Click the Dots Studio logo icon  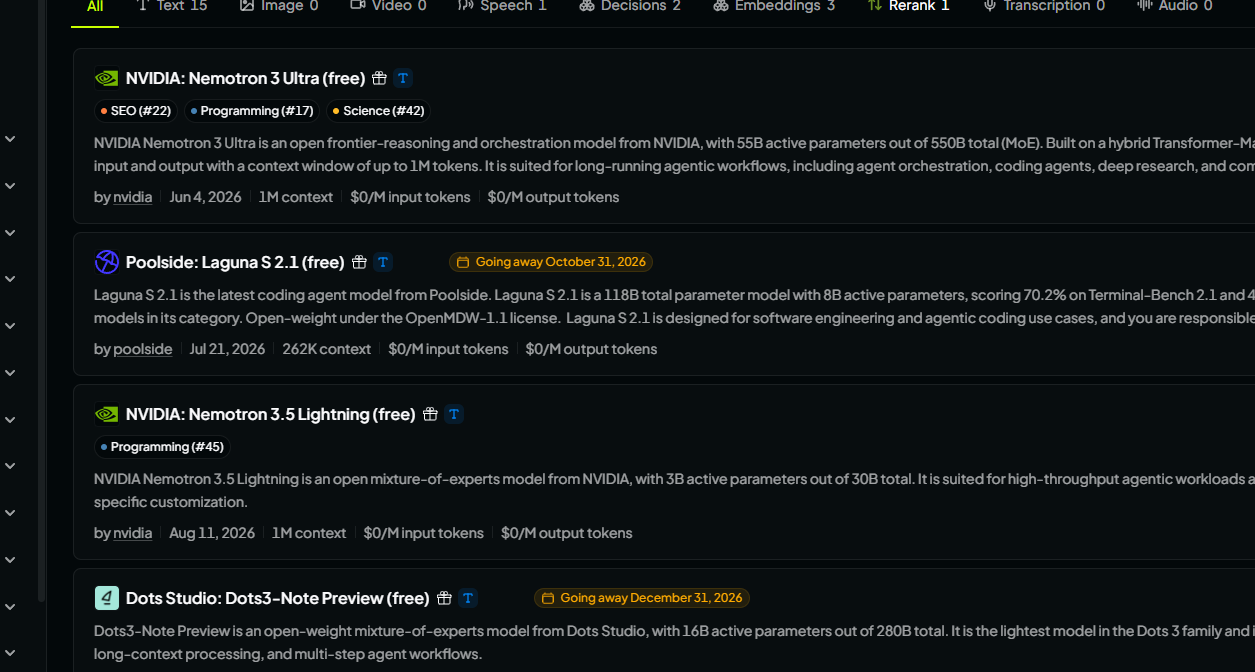pos(106,598)
